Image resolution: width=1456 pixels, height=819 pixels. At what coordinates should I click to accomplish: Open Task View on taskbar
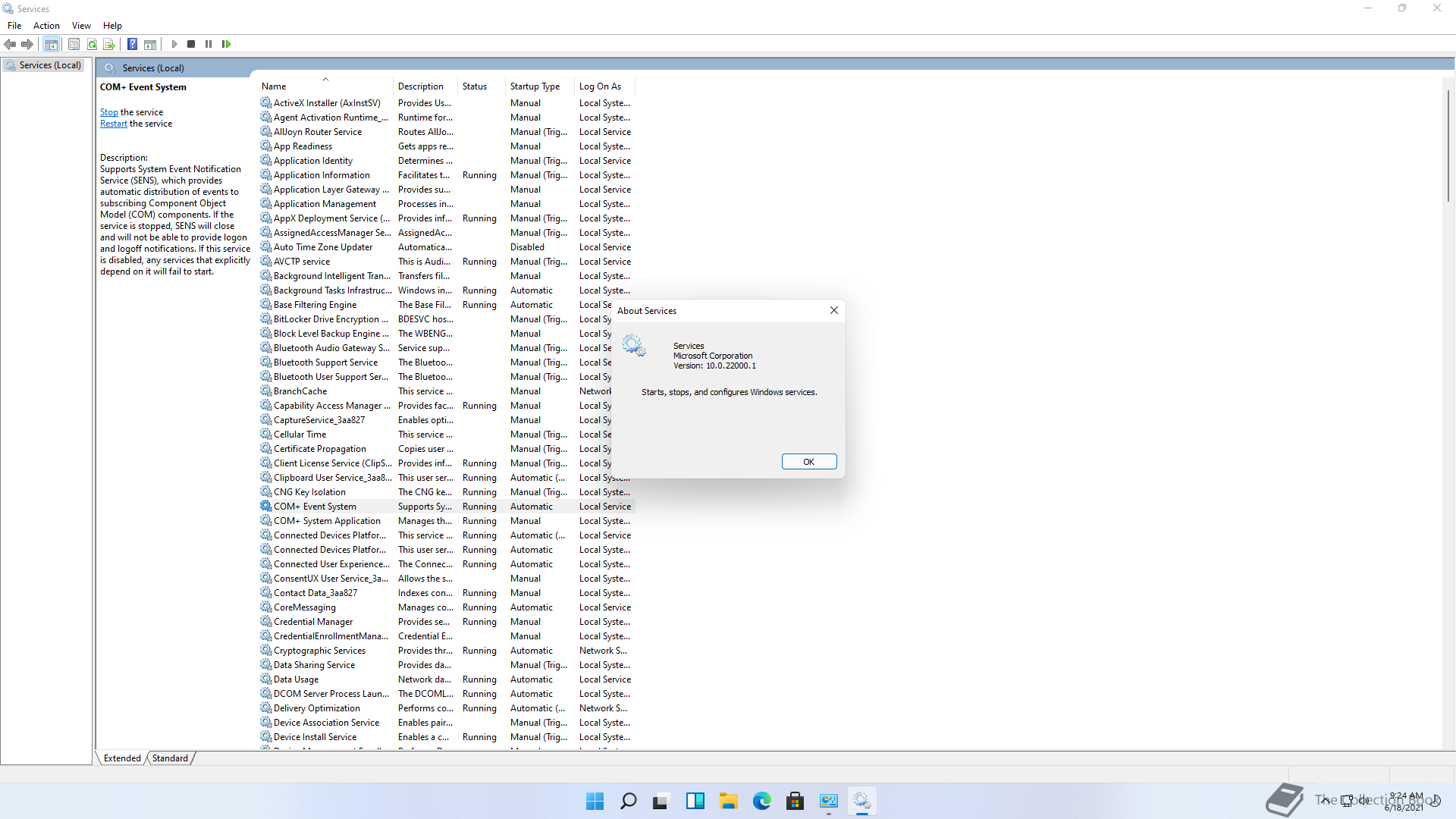click(661, 801)
